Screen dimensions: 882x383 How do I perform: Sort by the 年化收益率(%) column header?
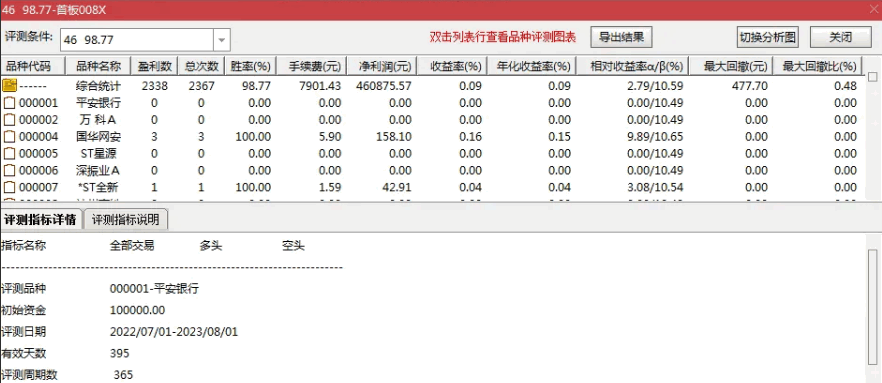[x=532, y=66]
